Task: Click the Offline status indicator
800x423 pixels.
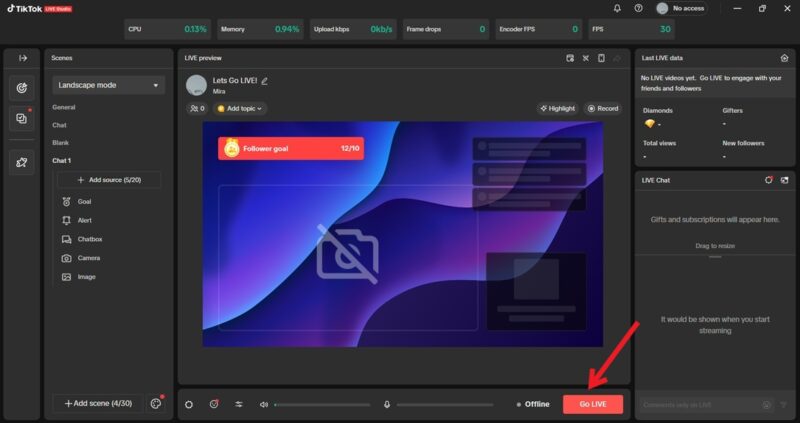Action: [x=533, y=404]
